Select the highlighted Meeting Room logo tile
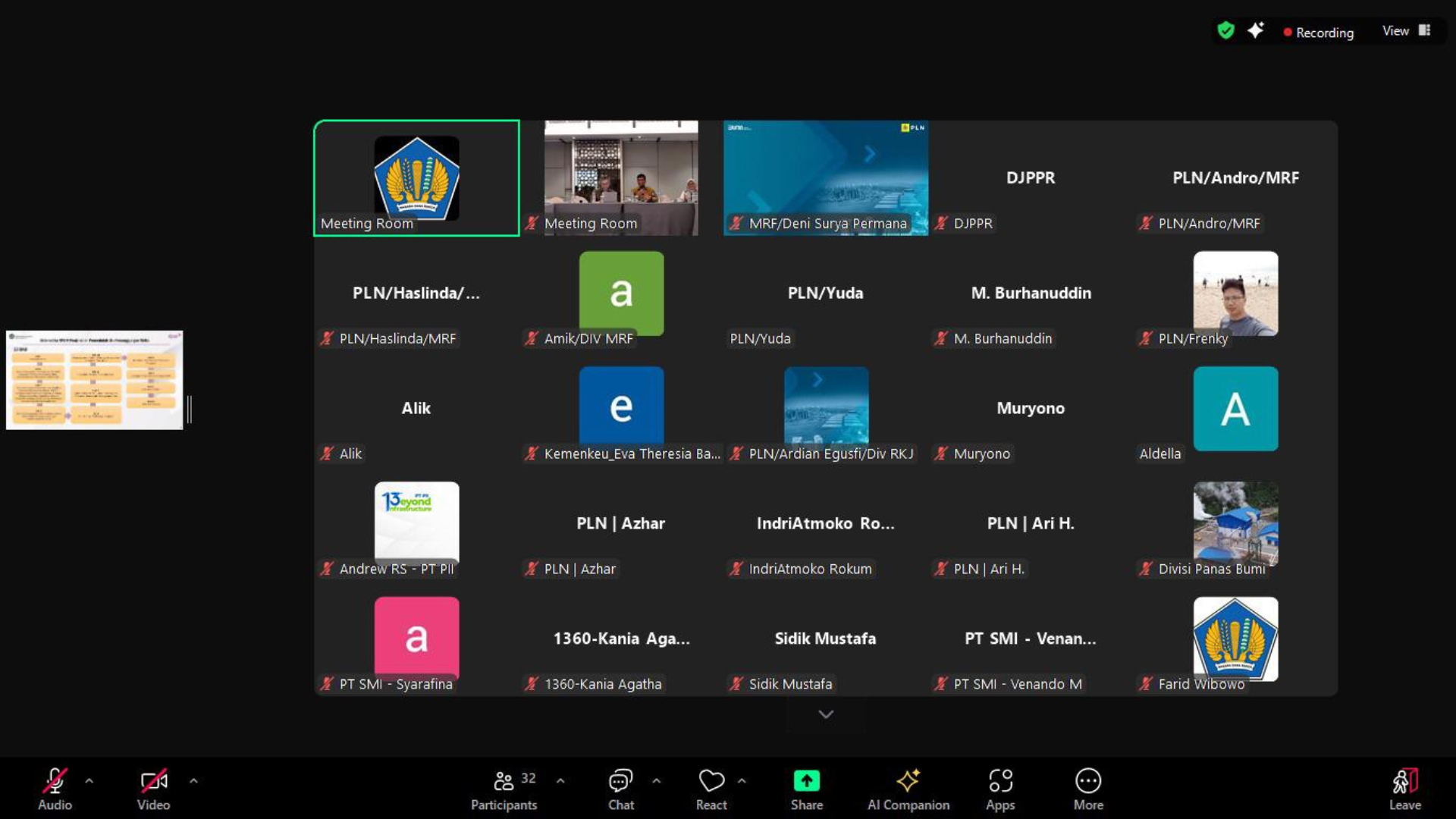This screenshot has width=1456, height=819. [416, 178]
